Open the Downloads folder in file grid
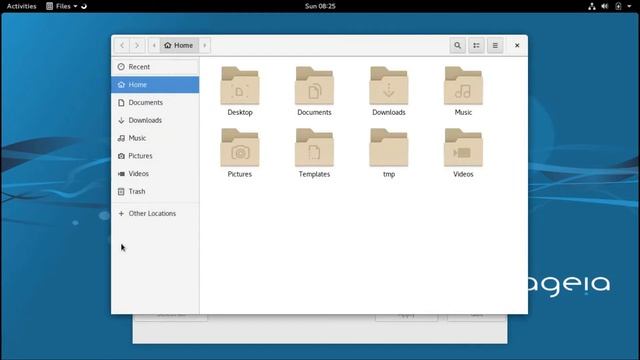Screen dimensions: 640x360 (x=389, y=86)
